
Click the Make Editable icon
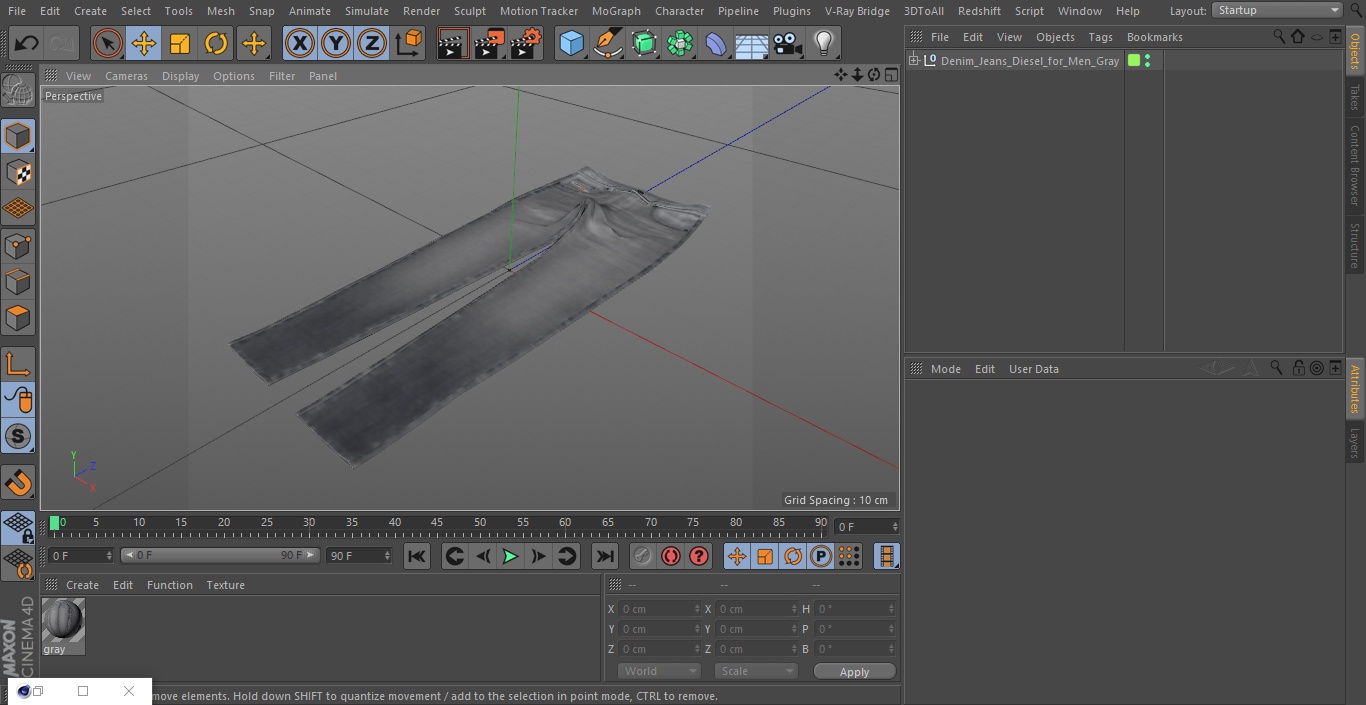[x=18, y=92]
